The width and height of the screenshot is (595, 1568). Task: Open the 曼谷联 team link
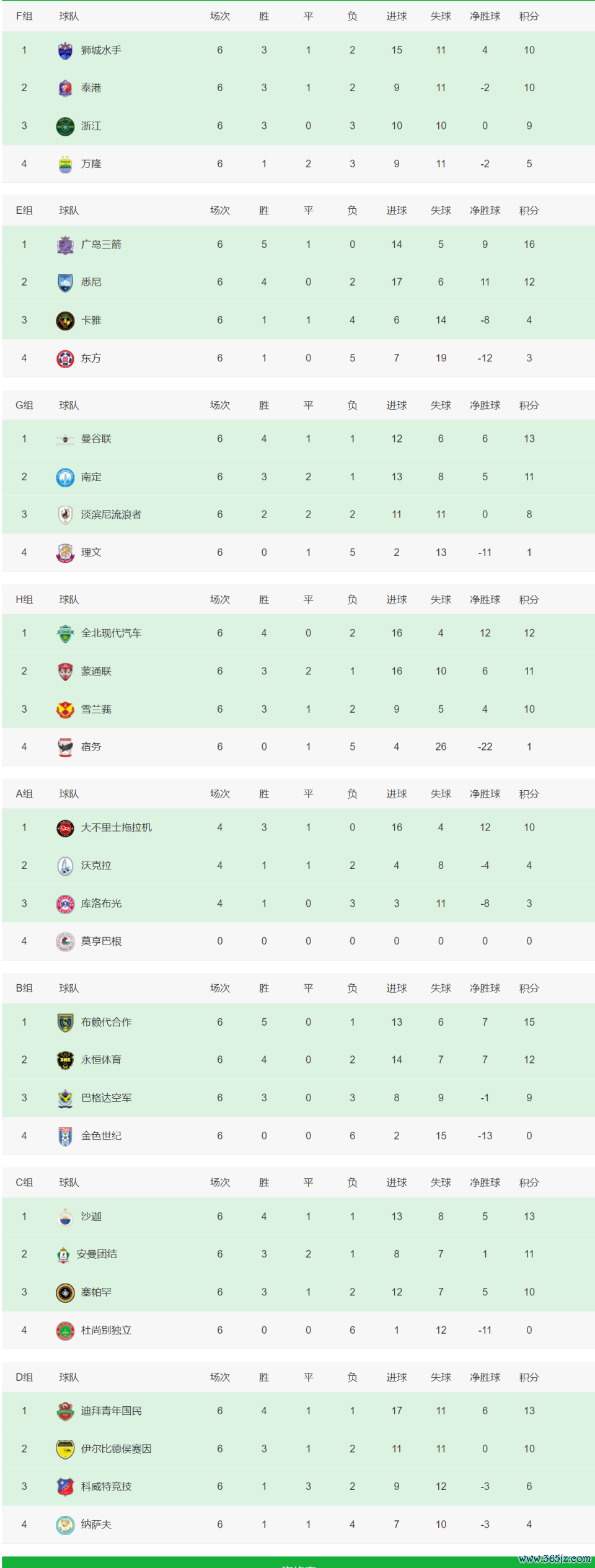pos(96,439)
